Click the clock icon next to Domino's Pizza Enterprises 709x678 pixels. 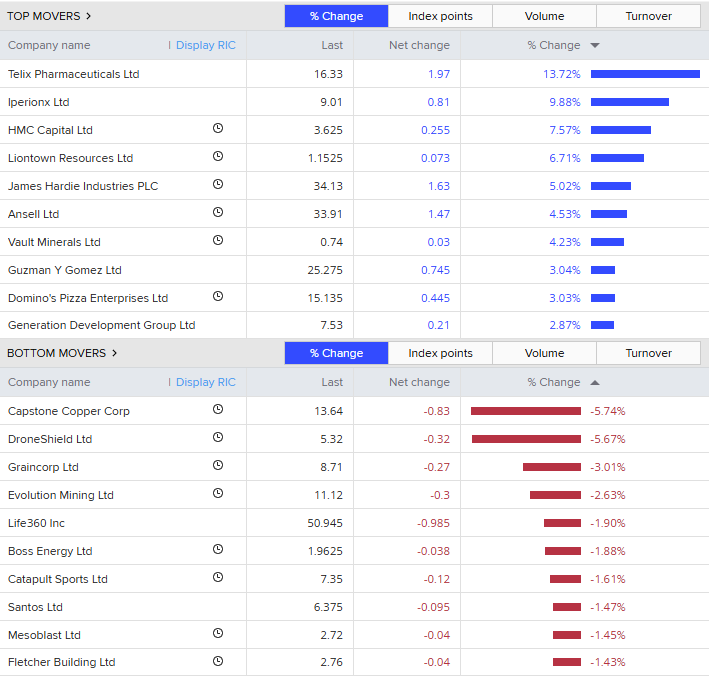(x=218, y=297)
